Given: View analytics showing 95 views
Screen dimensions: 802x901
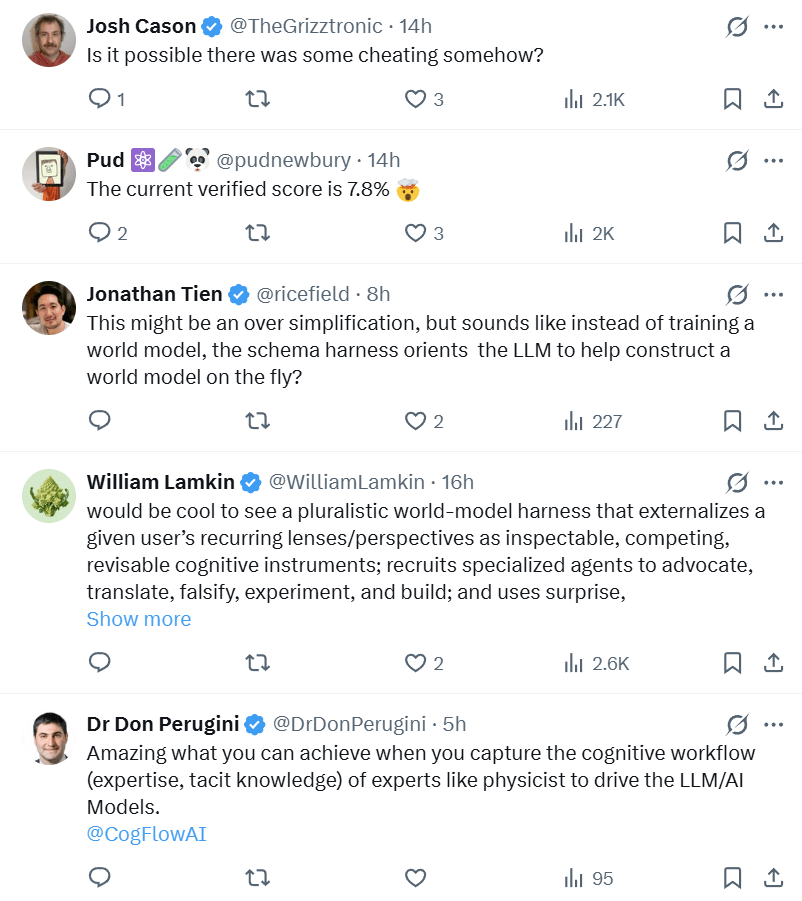Looking at the screenshot, I should pos(588,878).
